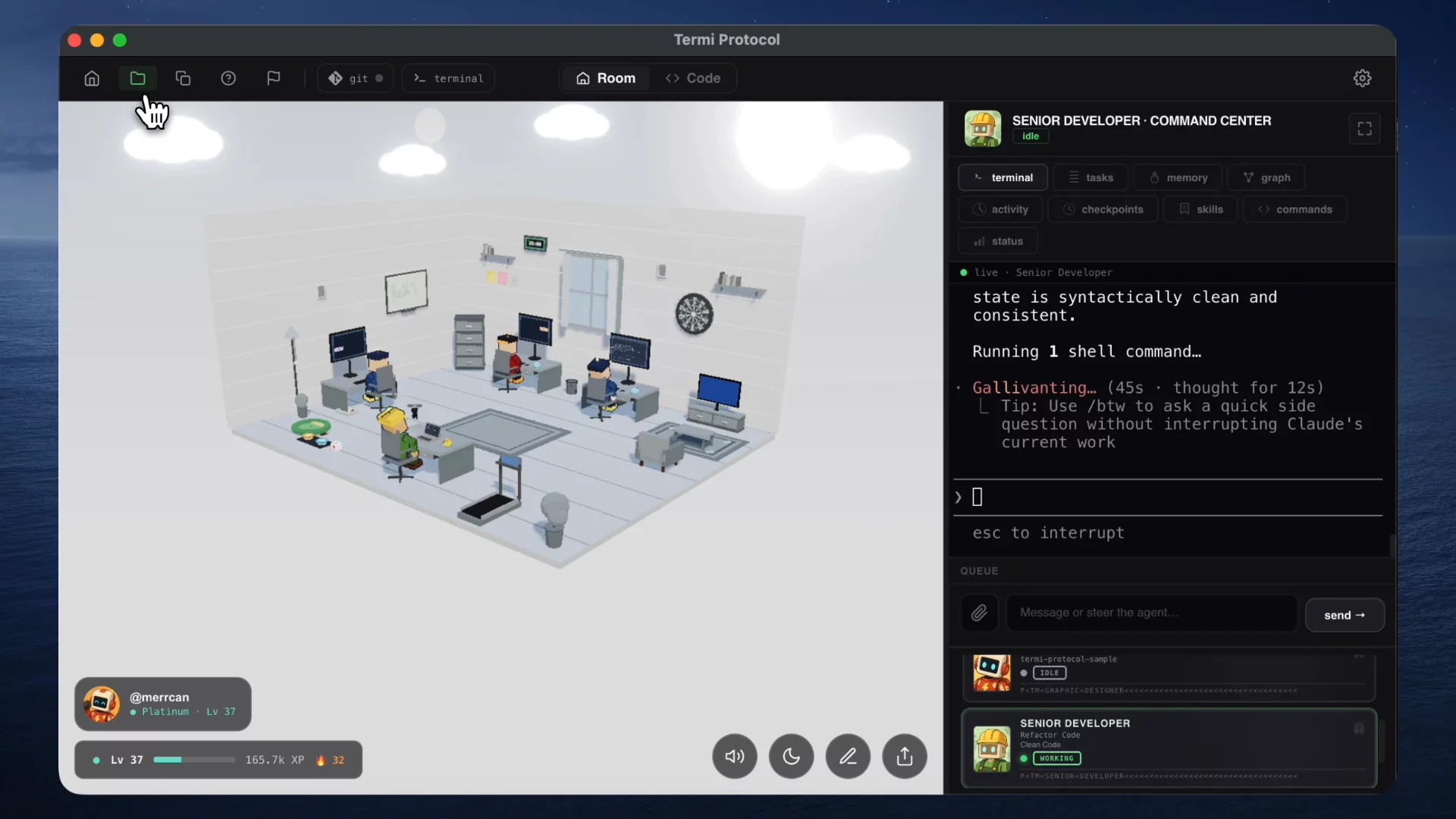Toggle sound with the speaker icon
Viewport: 1456px width, 819px height.
(x=734, y=756)
